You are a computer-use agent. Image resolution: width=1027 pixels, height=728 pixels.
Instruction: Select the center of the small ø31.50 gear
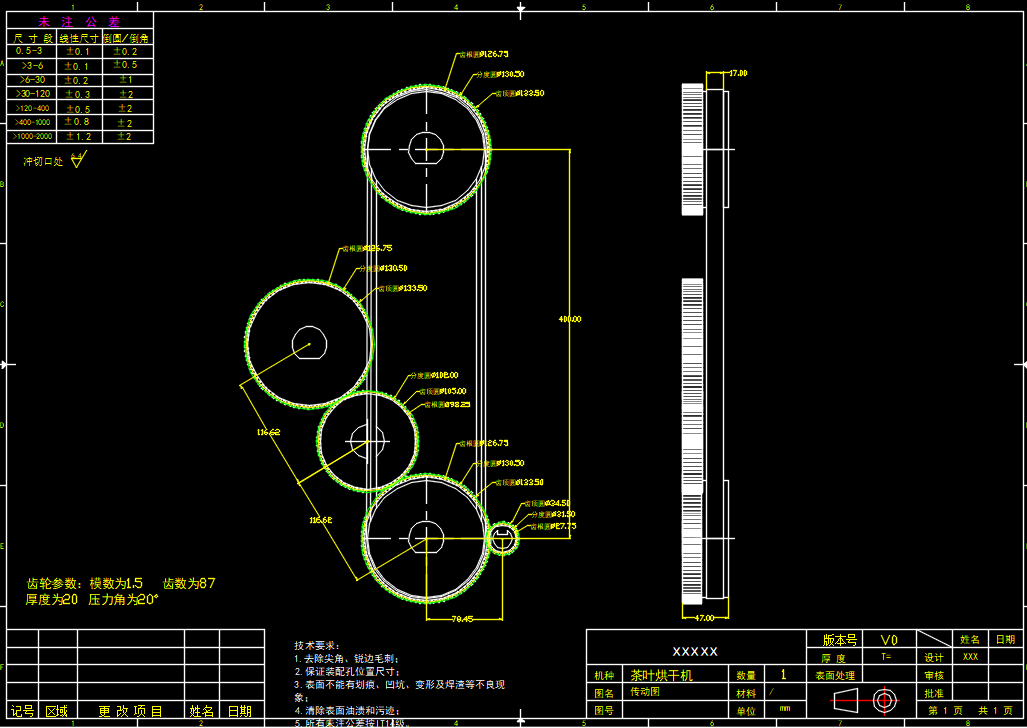click(x=502, y=539)
